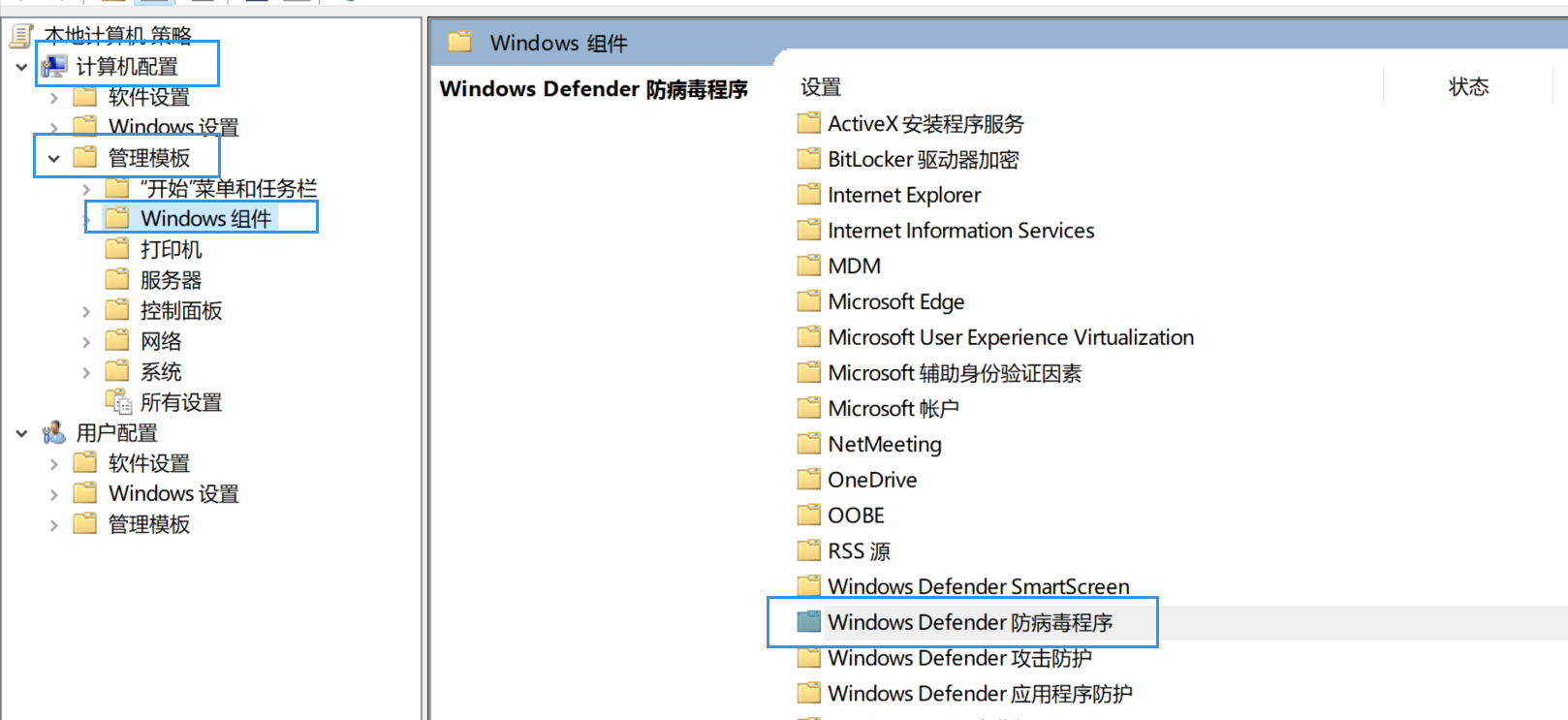Click the 打印机 folder icon in tree
Screen dimensions: 1568x720
point(117,249)
